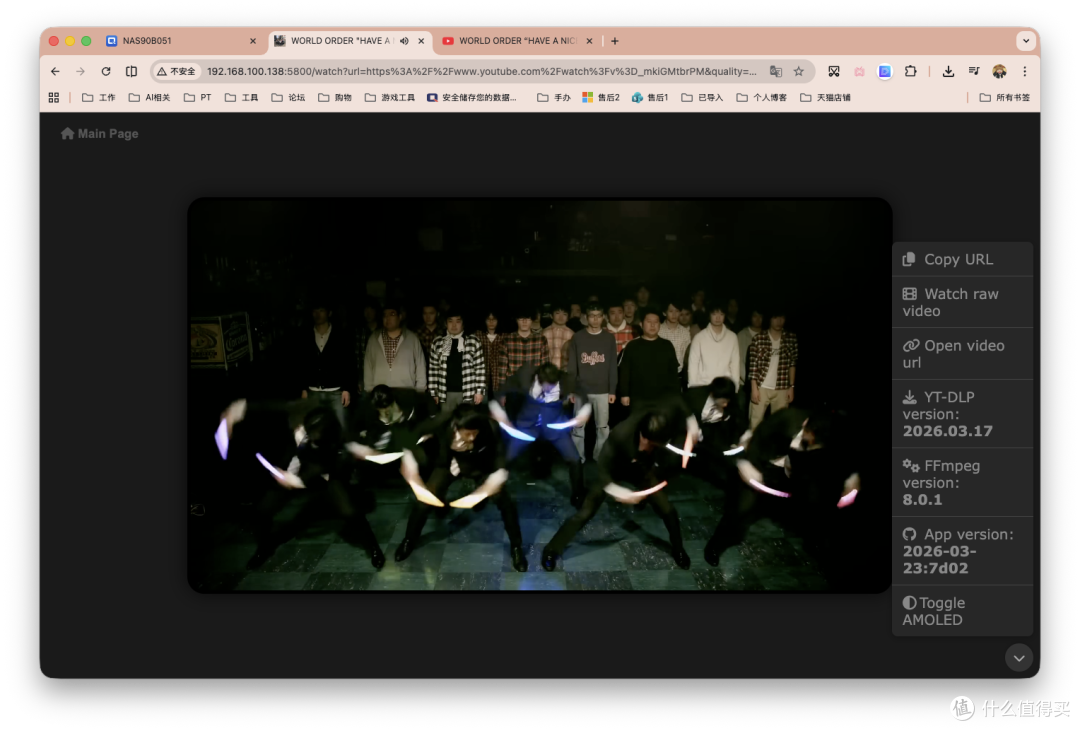Close the YouTube WORLD ORDER tab
This screenshot has width=1080, height=731.
click(590, 41)
